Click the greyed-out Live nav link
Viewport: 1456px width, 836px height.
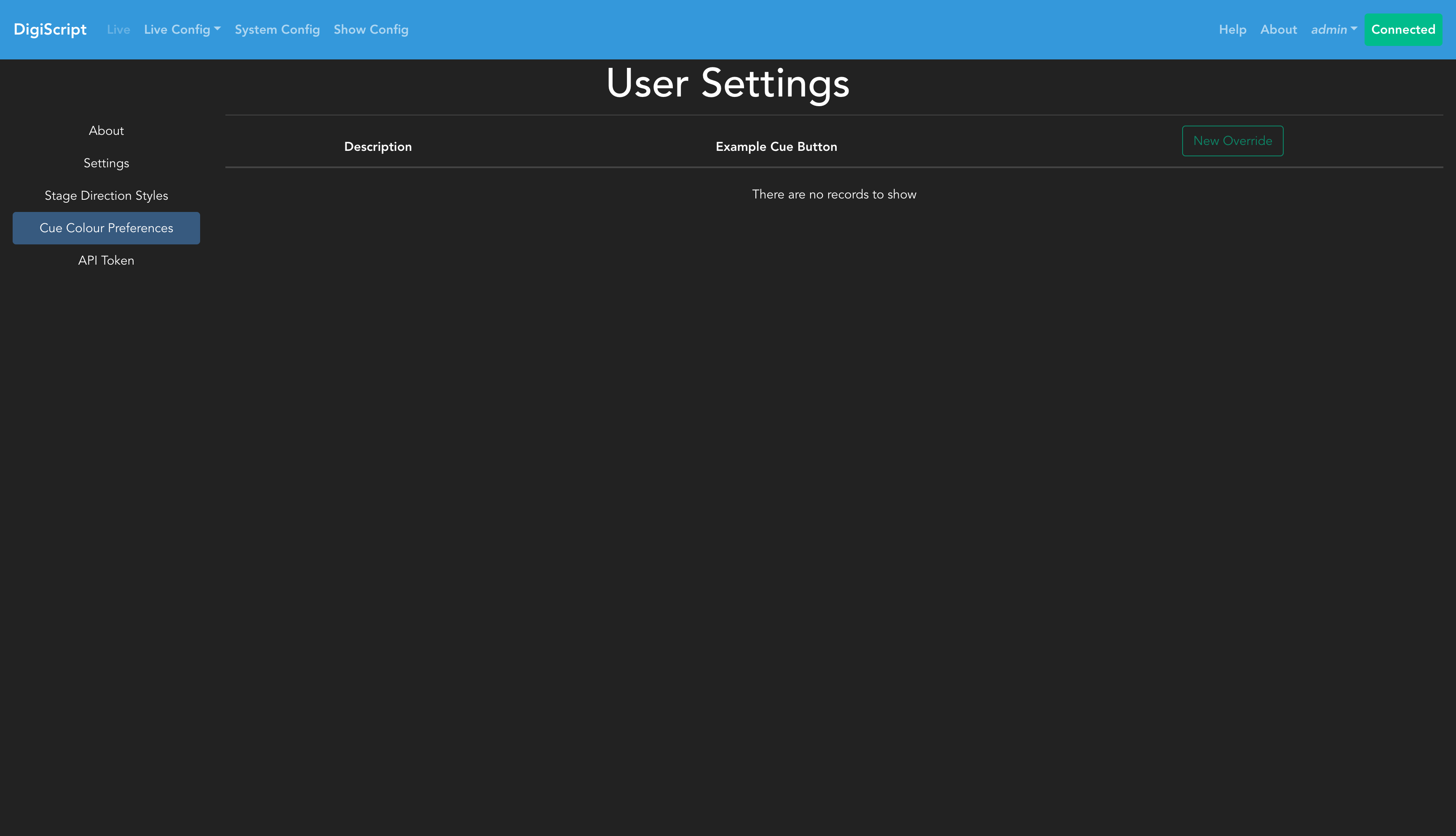click(118, 29)
